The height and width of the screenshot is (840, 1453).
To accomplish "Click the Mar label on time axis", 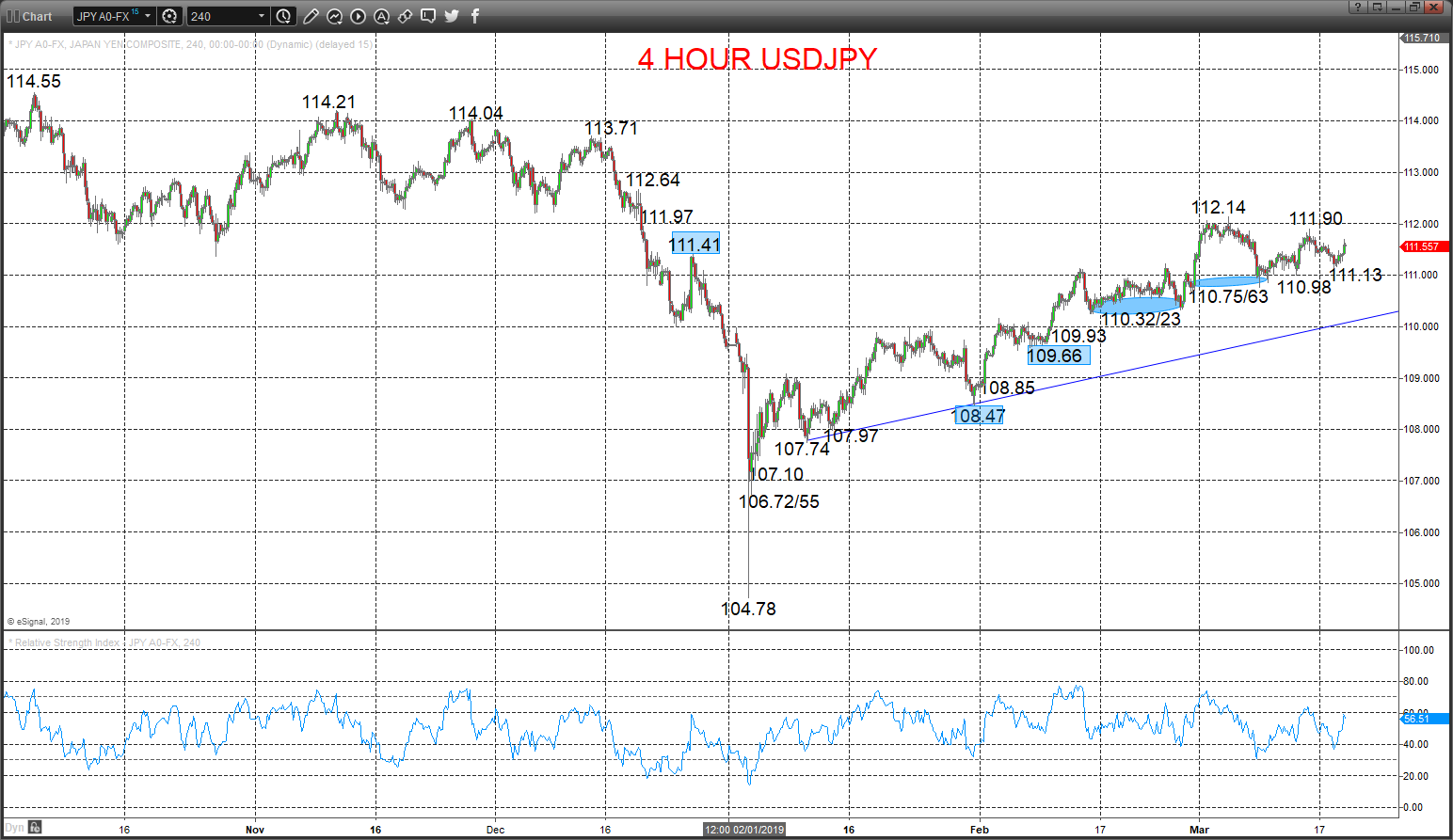I will pos(1199,830).
